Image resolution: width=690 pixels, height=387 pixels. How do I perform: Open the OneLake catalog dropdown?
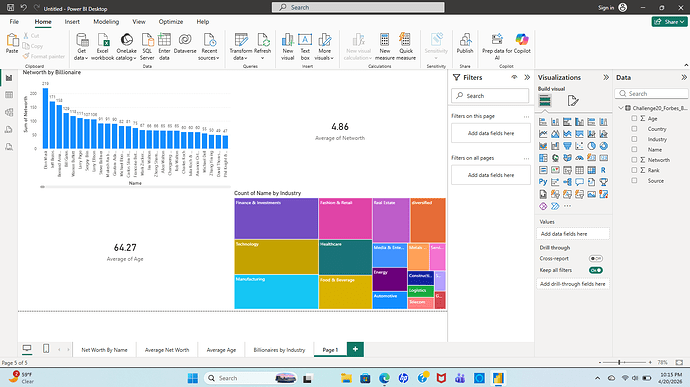click(126, 46)
